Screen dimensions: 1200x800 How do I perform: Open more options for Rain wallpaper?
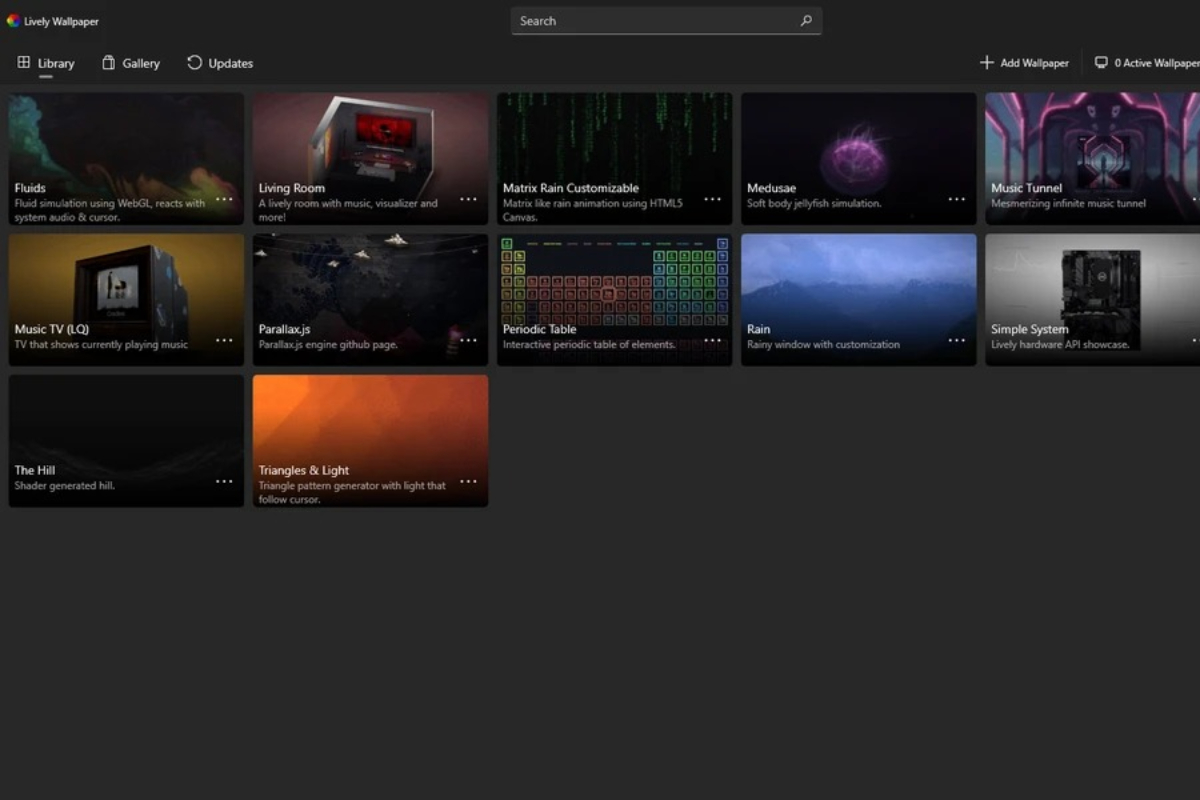956,340
